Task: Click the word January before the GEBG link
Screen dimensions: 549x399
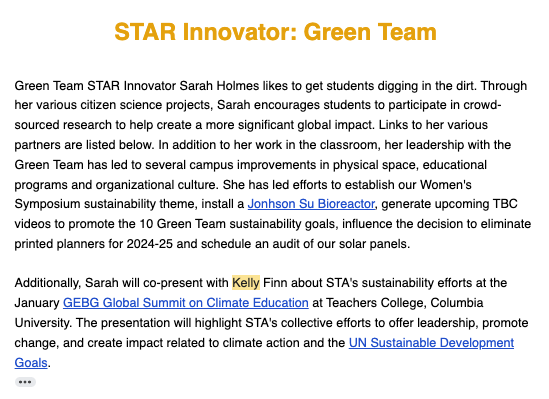Action: point(37,303)
